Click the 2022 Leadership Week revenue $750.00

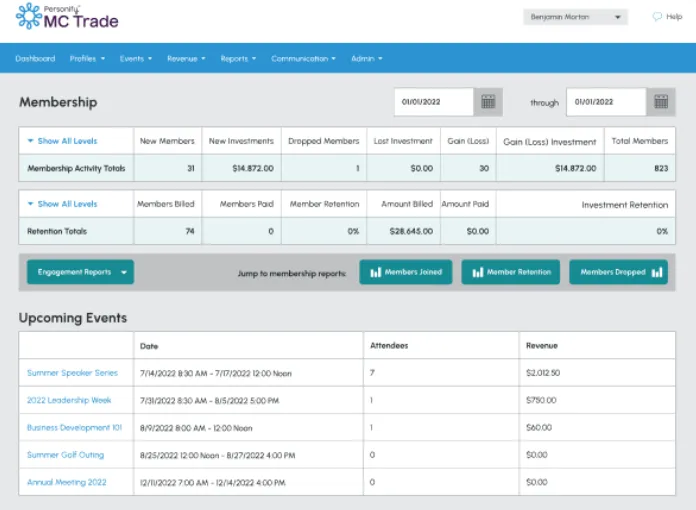coord(541,400)
